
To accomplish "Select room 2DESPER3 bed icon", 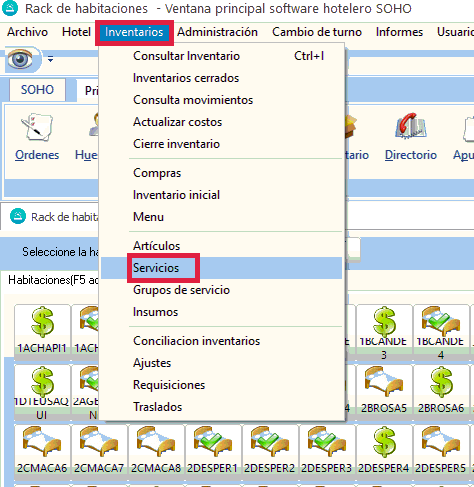I will click(327, 442).
